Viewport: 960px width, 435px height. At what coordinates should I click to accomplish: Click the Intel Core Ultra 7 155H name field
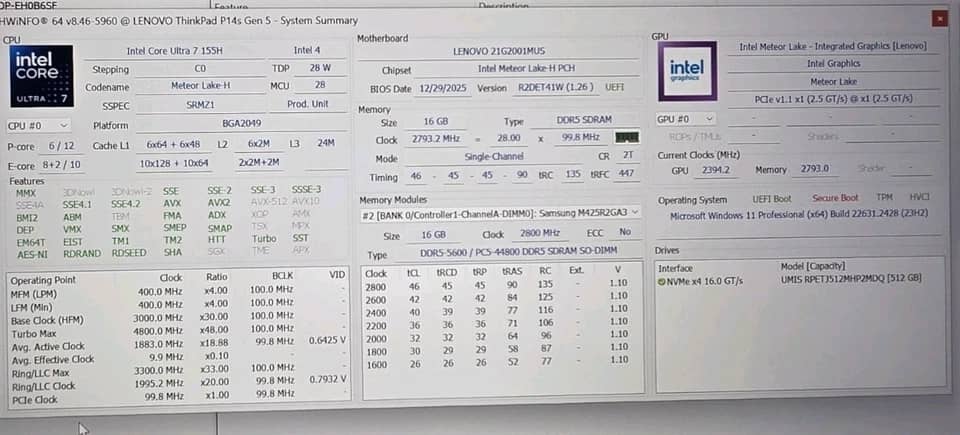[174, 51]
